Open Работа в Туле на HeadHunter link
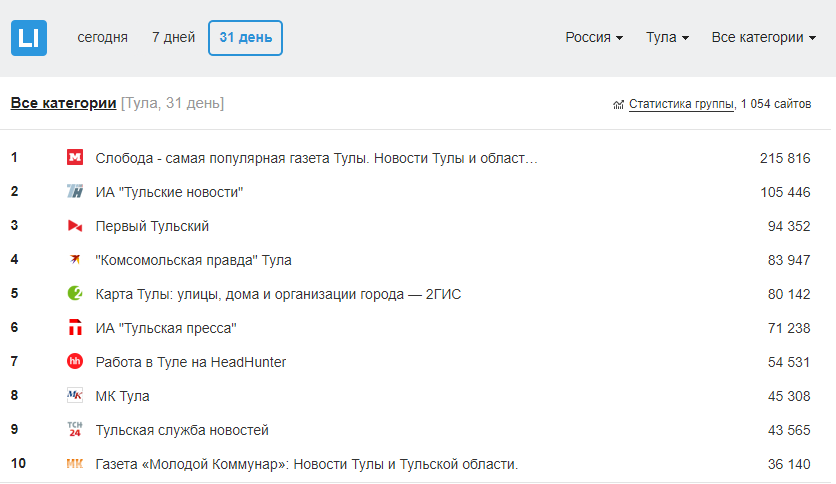Viewport: 836px width, 484px height. point(191,362)
